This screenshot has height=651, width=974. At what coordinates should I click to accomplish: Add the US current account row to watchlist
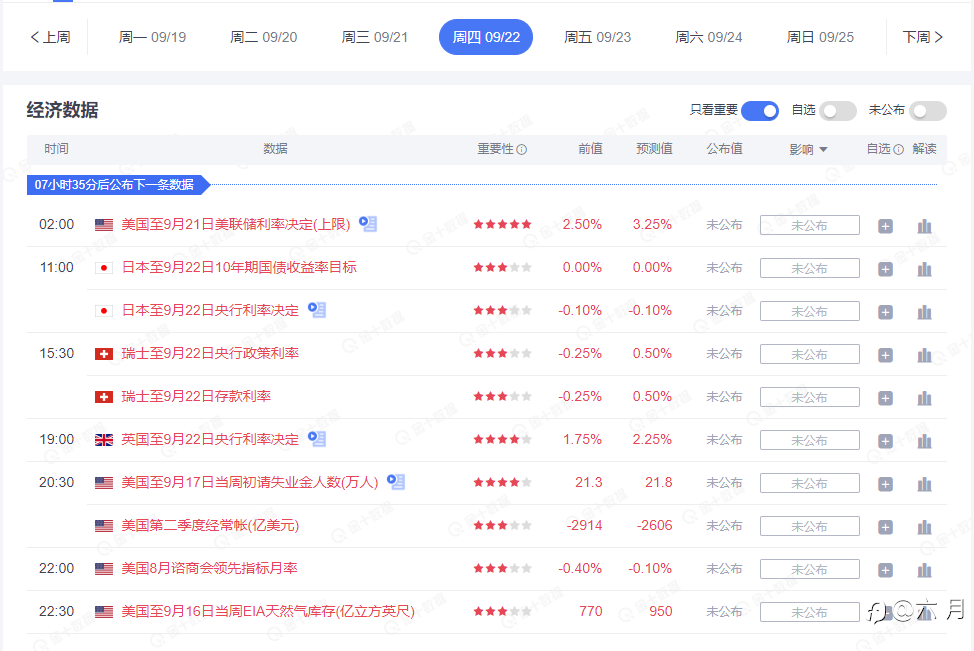885,527
